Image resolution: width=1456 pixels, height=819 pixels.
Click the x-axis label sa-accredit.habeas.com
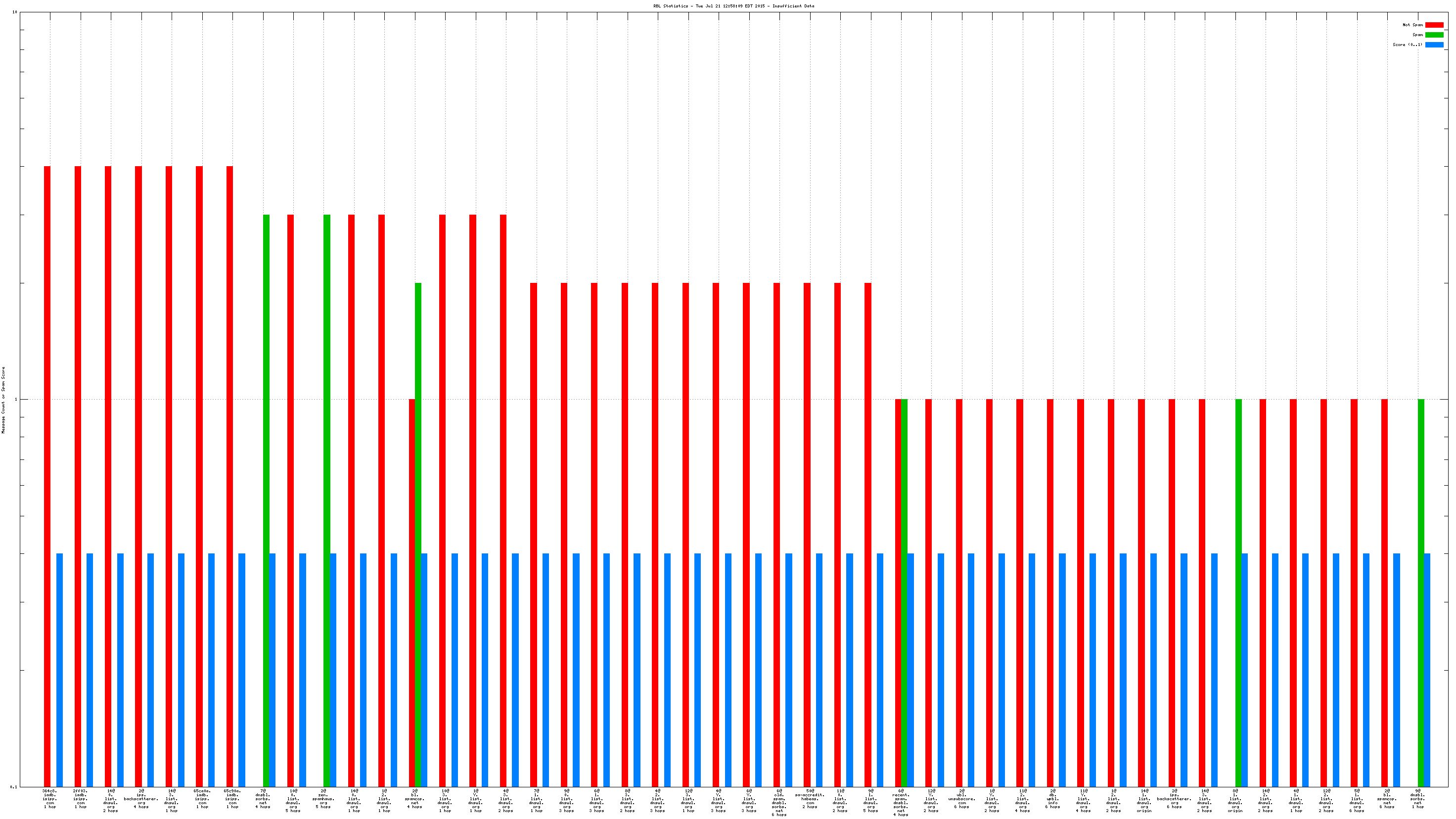[x=810, y=798]
